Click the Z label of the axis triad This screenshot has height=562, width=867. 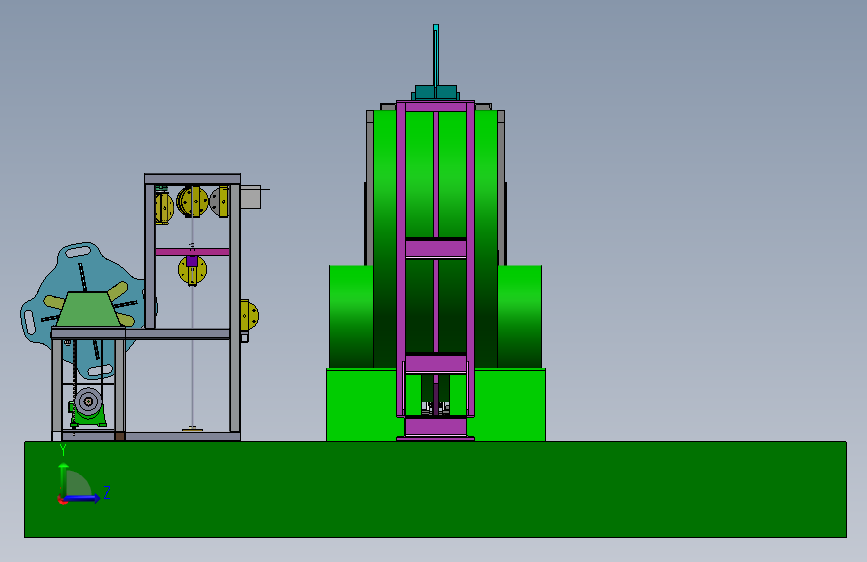(107, 492)
